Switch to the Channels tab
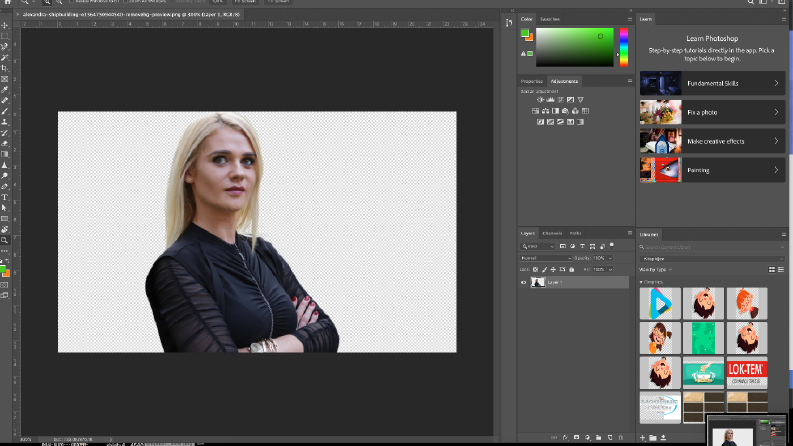The image size is (793, 446). click(x=552, y=234)
